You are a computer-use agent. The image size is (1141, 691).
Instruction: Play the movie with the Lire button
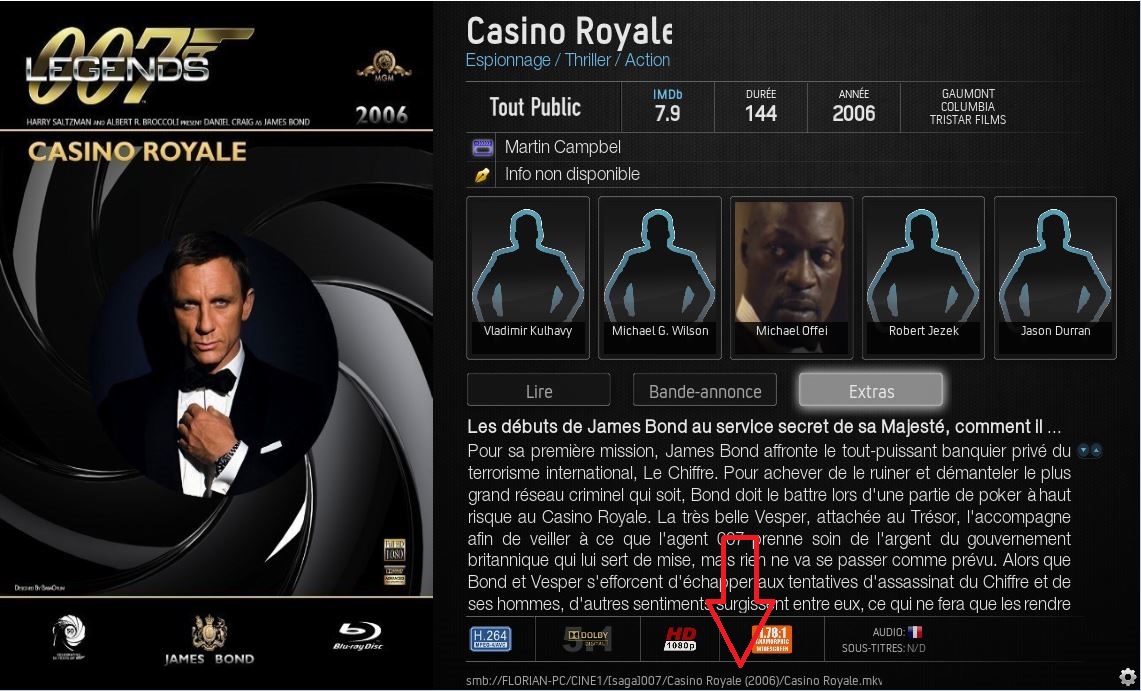(x=538, y=391)
